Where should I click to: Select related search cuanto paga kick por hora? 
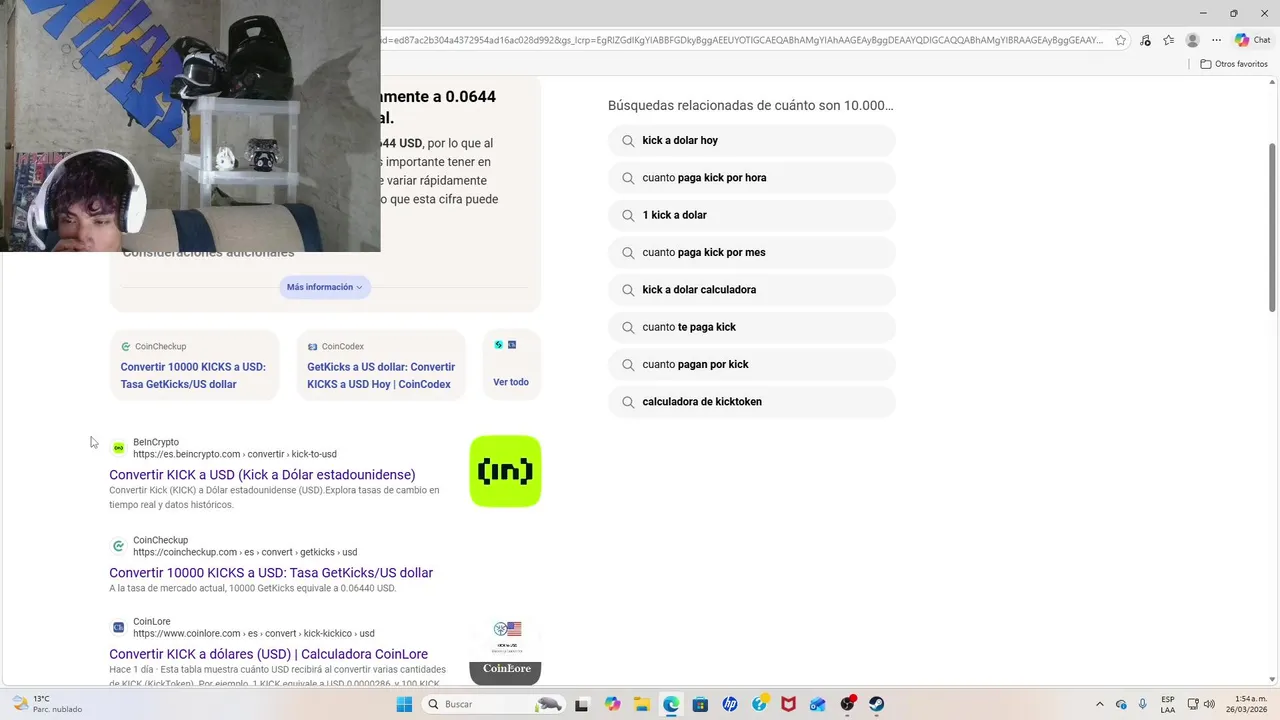[751, 178]
